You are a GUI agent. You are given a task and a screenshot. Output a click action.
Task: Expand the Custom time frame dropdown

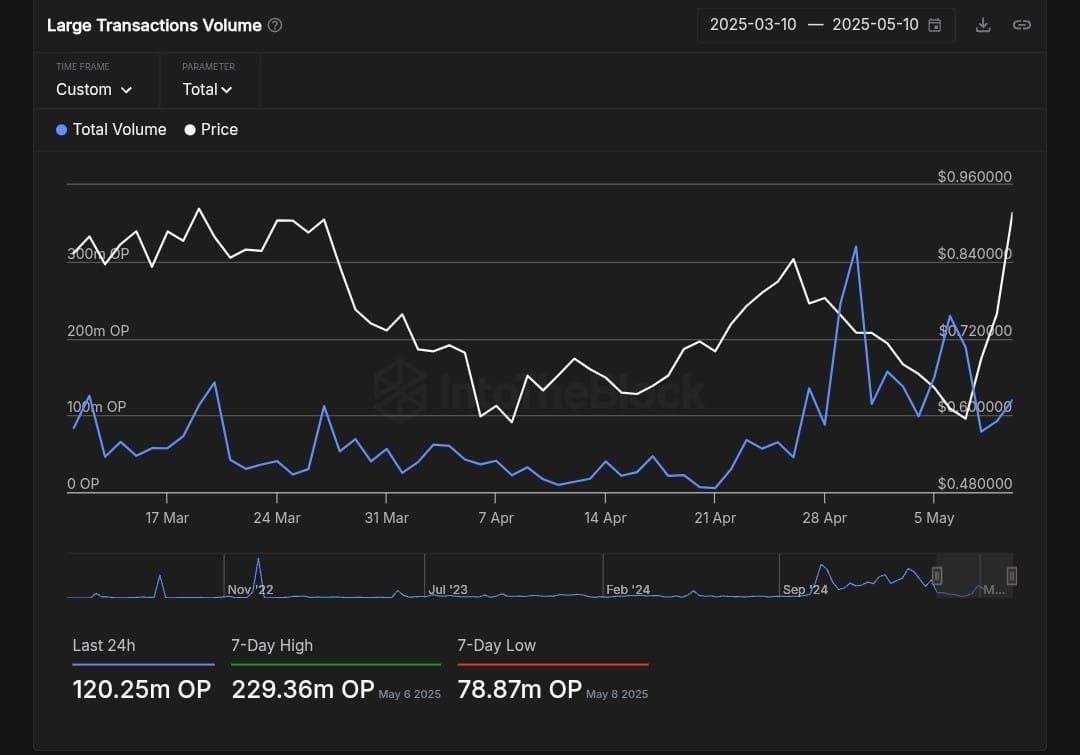click(x=94, y=90)
